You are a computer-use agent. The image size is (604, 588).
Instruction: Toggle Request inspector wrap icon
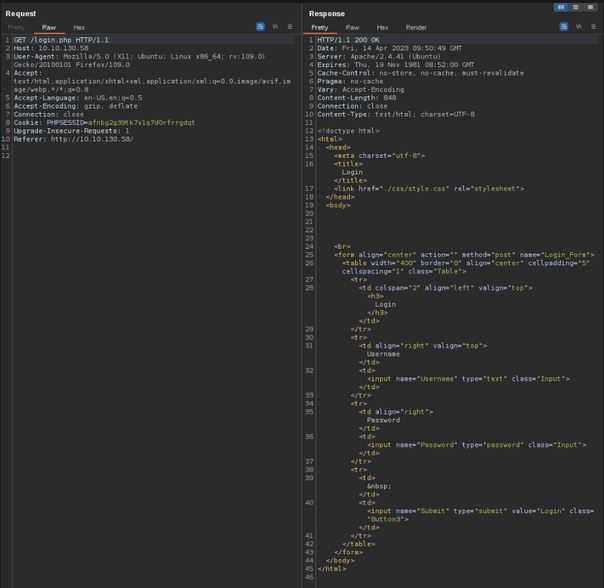click(x=260, y=27)
